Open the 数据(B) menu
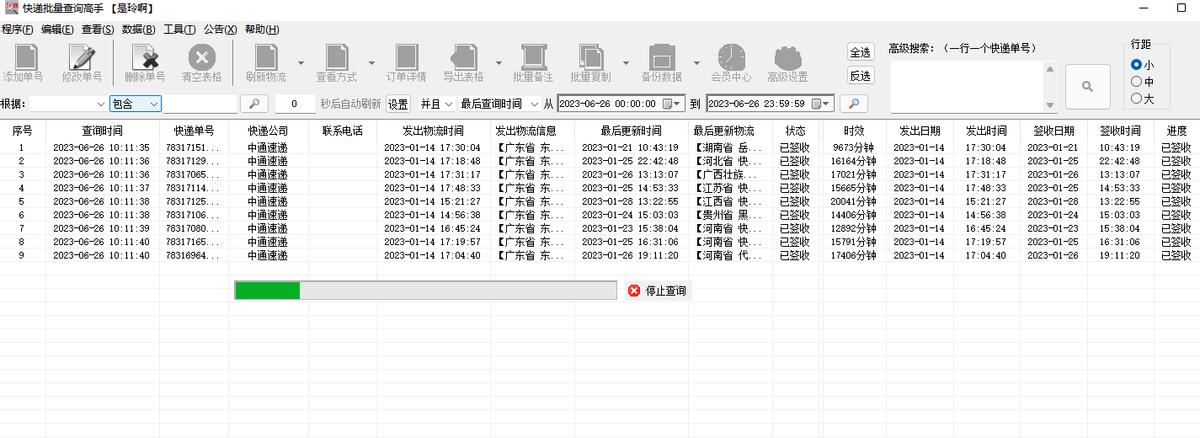 [139, 29]
